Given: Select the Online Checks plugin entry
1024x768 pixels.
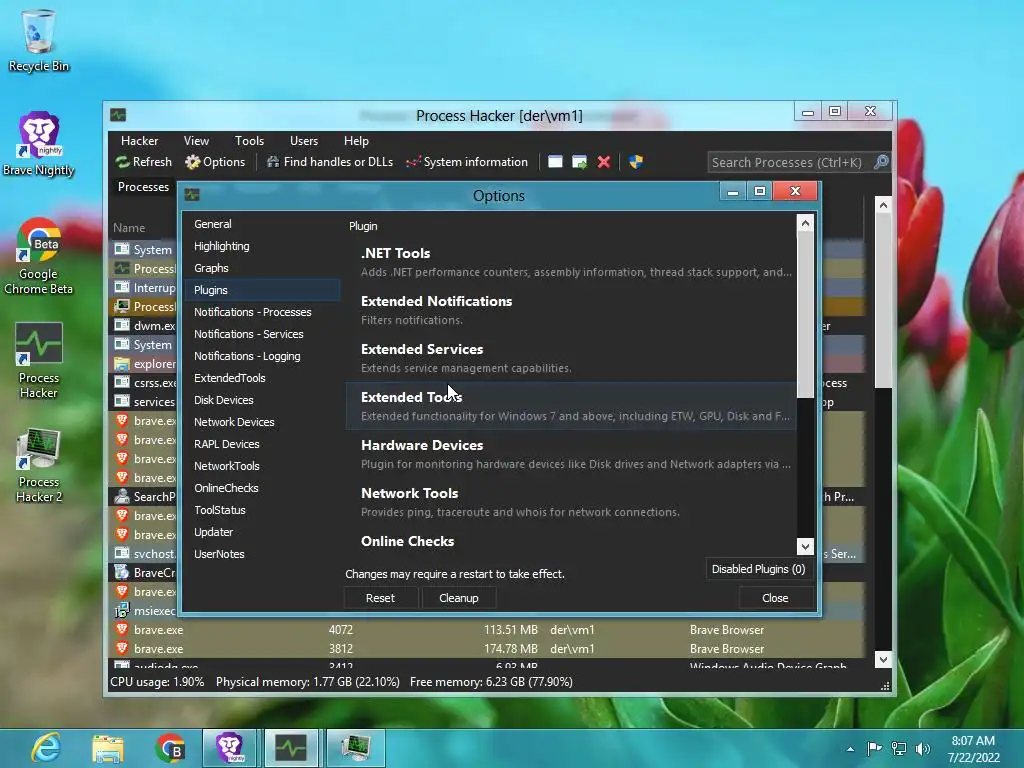Looking at the screenshot, I should point(571,541).
